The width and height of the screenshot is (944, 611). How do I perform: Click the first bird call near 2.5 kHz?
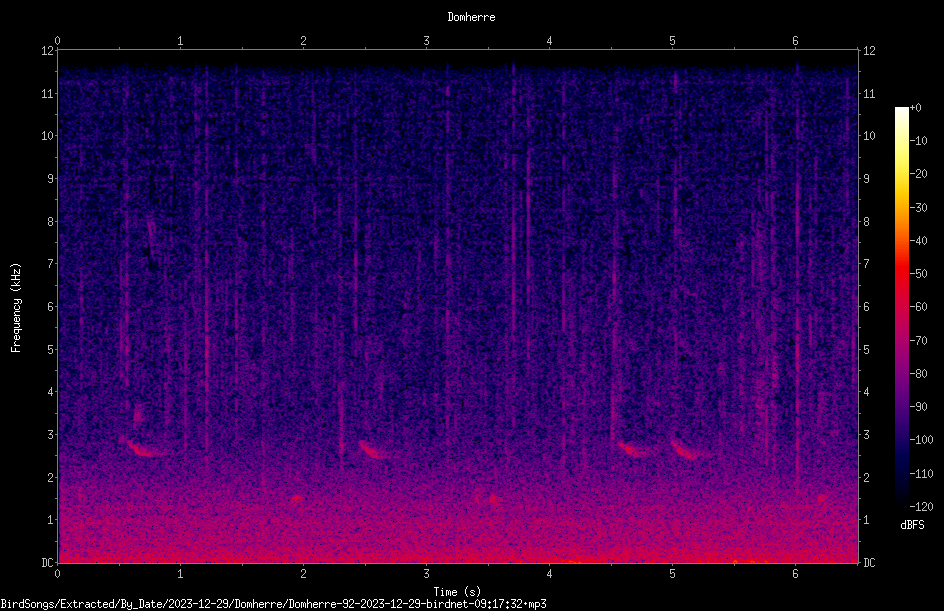tap(144, 448)
